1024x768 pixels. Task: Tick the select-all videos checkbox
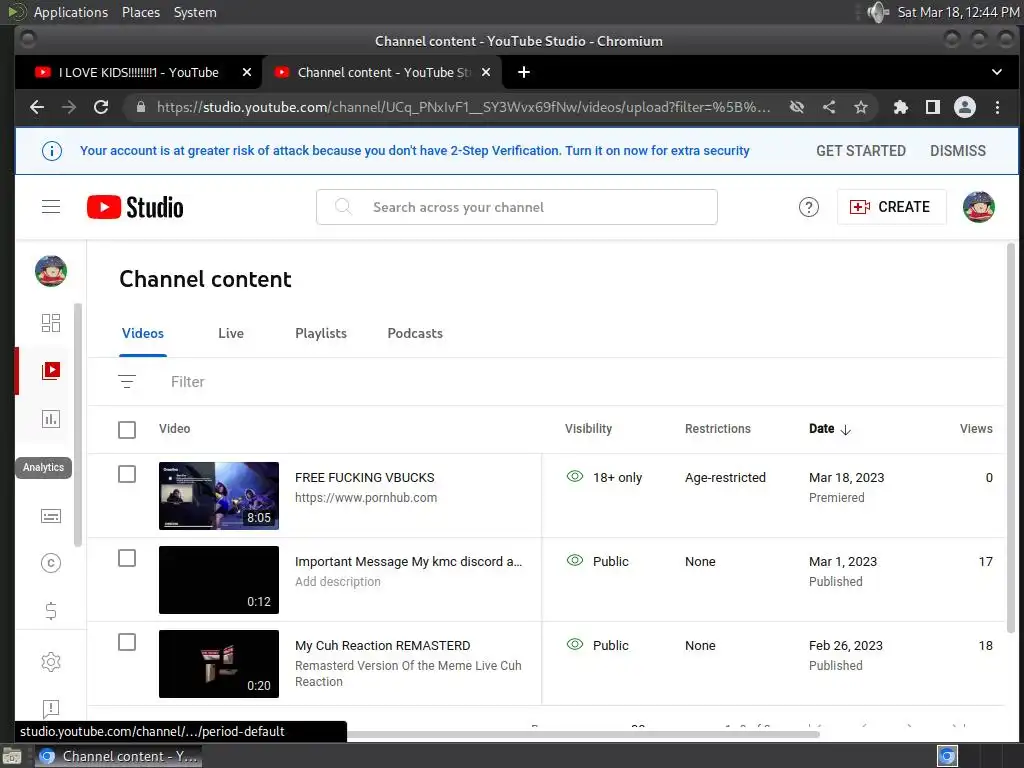pos(127,430)
